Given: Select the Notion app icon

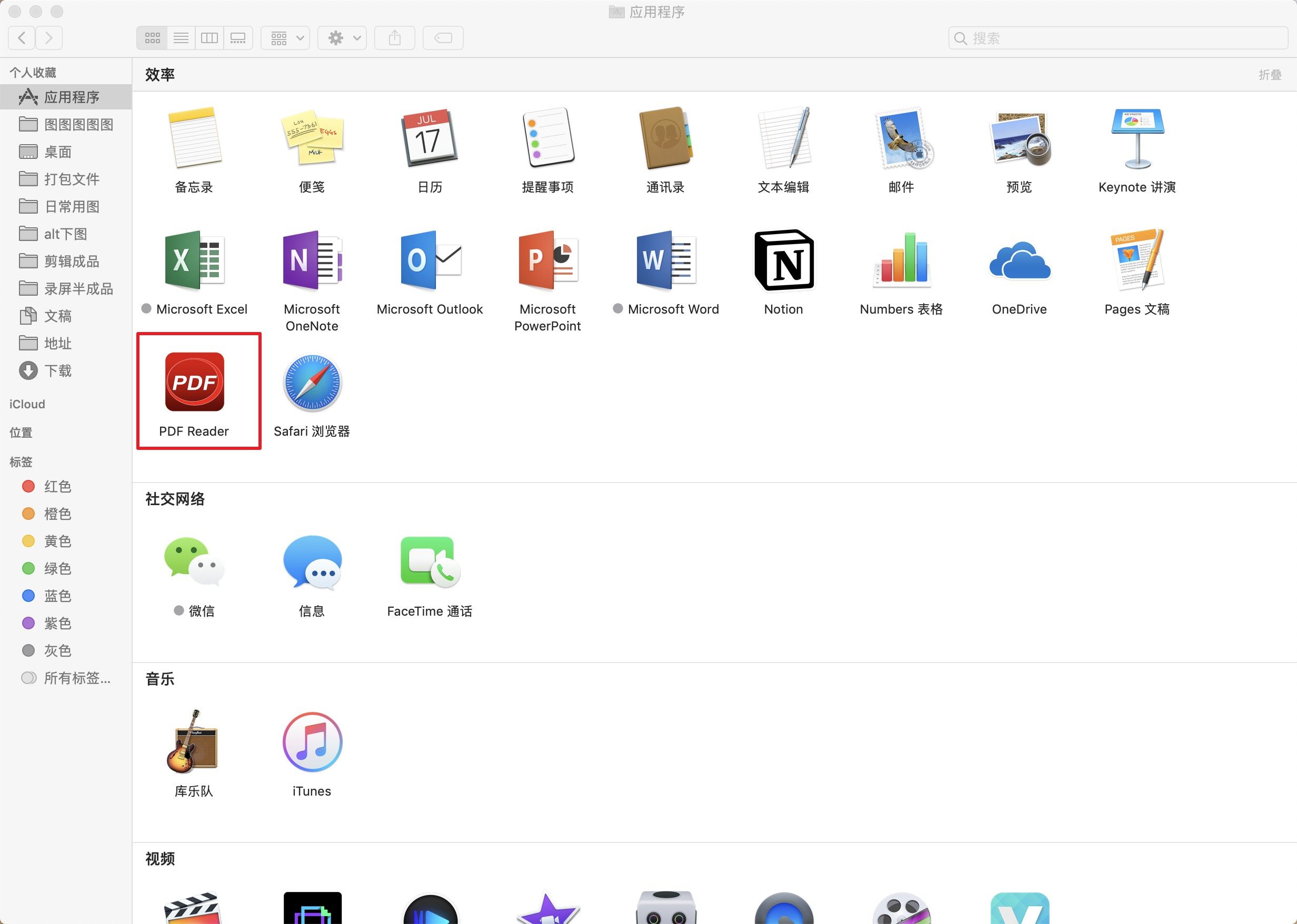Looking at the screenshot, I should (784, 260).
